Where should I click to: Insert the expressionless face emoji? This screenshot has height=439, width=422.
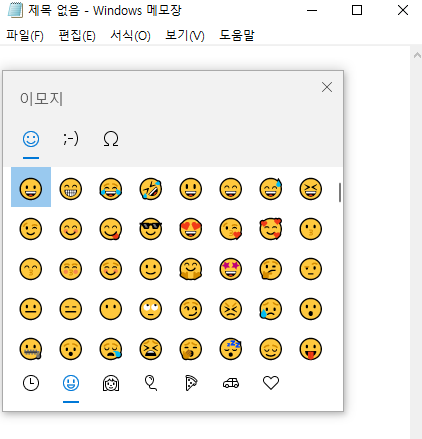pyautogui.click(x=71, y=309)
